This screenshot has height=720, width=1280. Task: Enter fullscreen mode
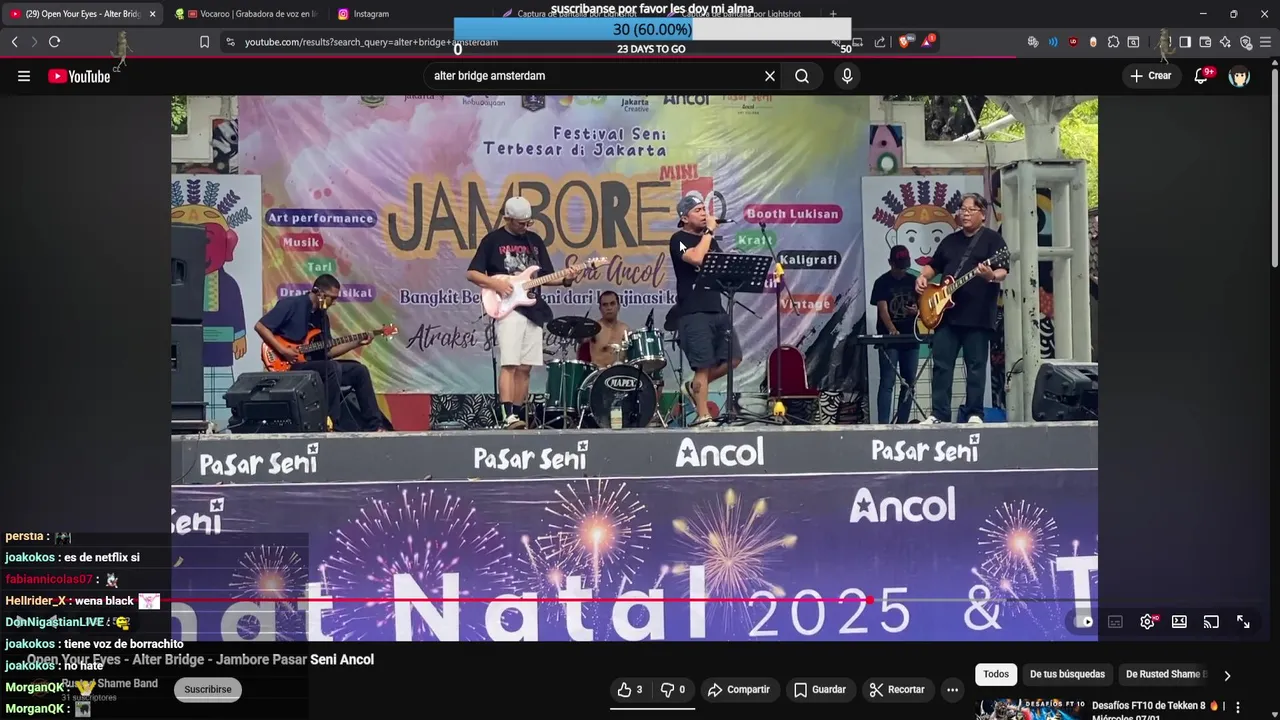tap(1243, 622)
